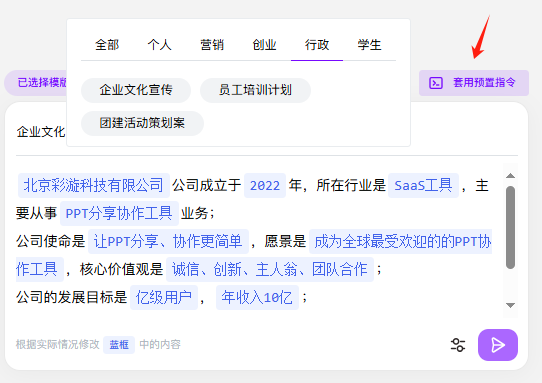This screenshot has width=542, height=383.
Task: Edit the 年收入10亿 goal field
Action: coord(257,297)
